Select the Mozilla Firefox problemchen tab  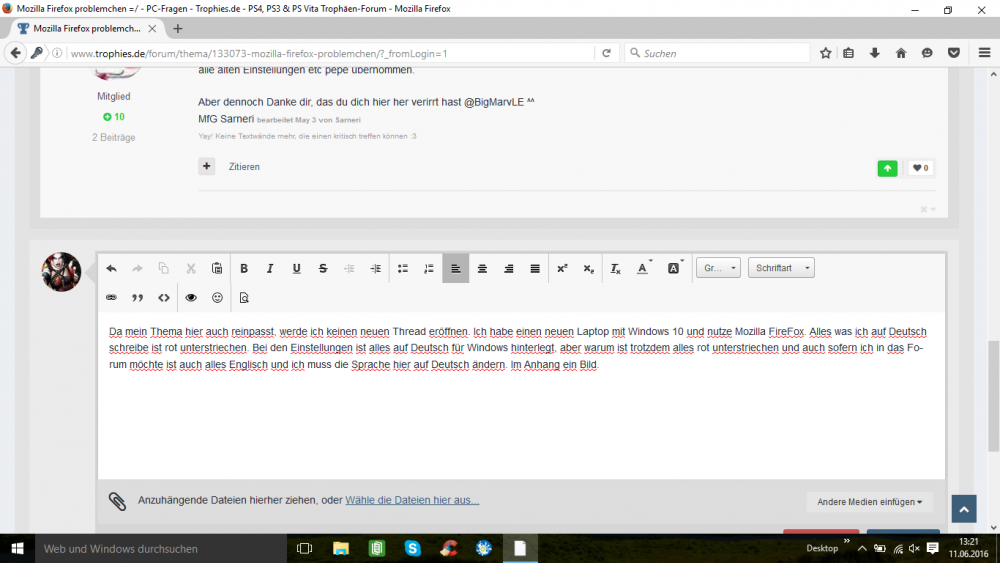[x=88, y=28]
